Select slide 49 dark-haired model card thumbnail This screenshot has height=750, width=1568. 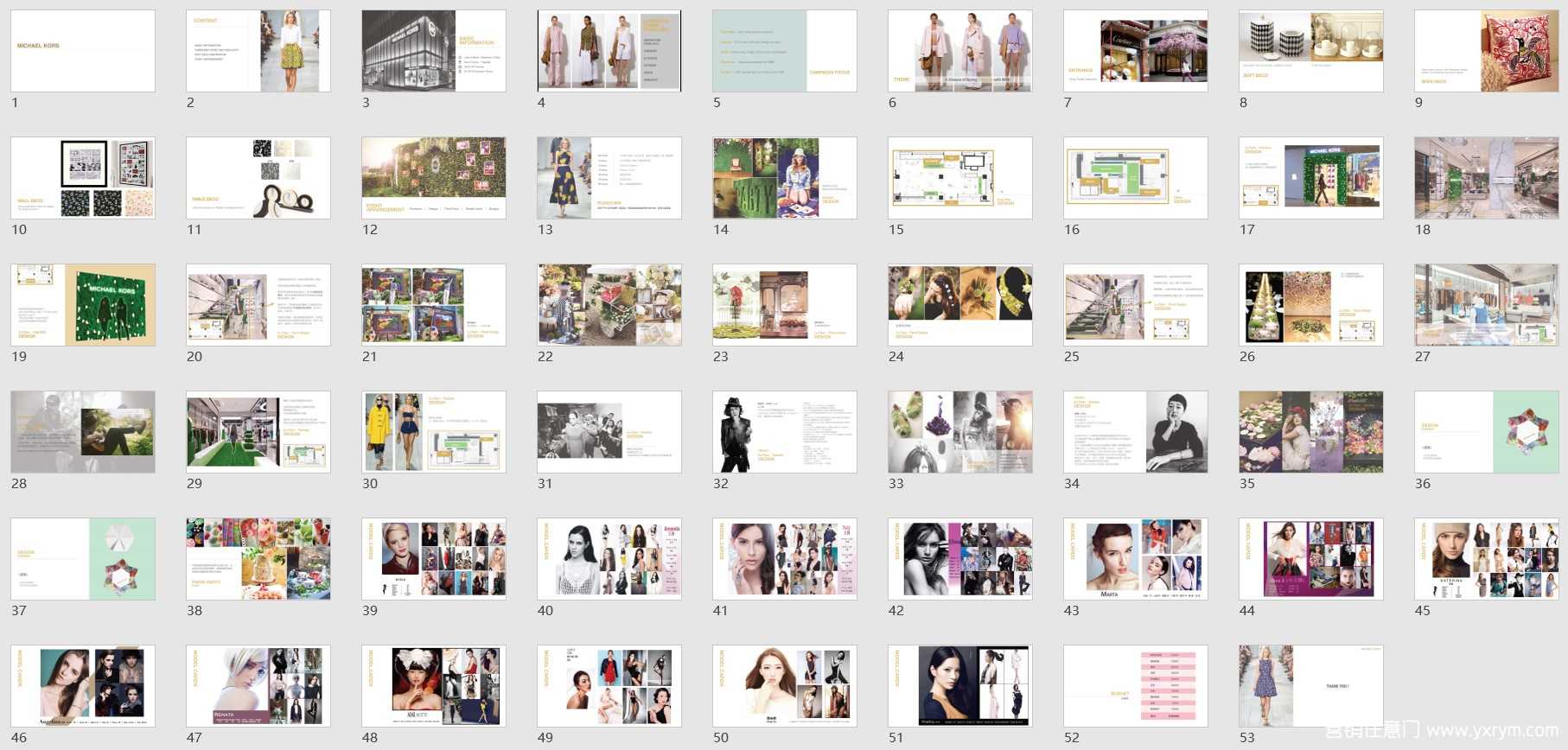tap(609, 686)
